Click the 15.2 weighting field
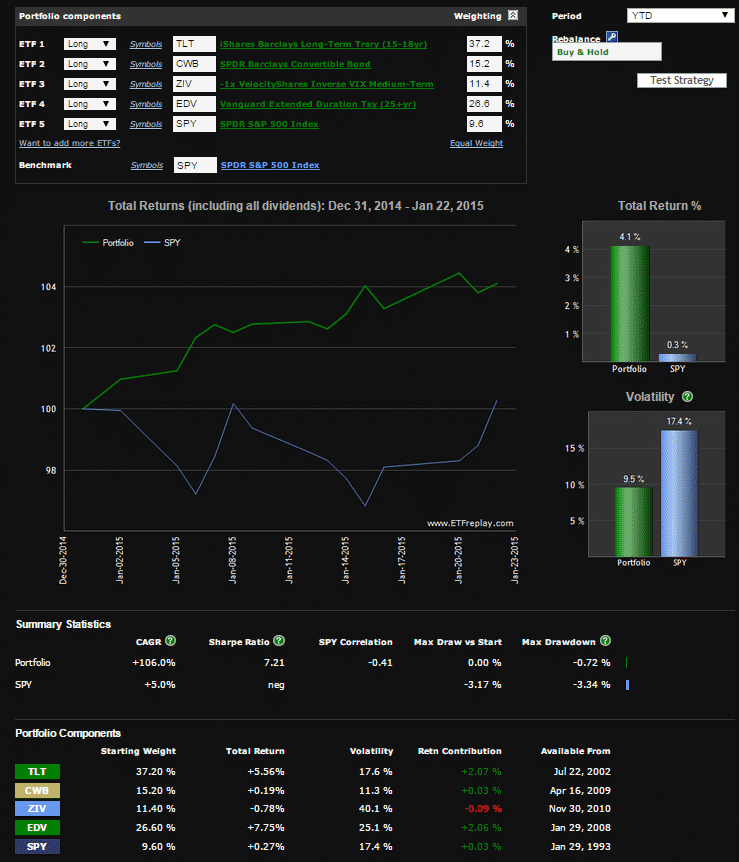 coord(484,64)
